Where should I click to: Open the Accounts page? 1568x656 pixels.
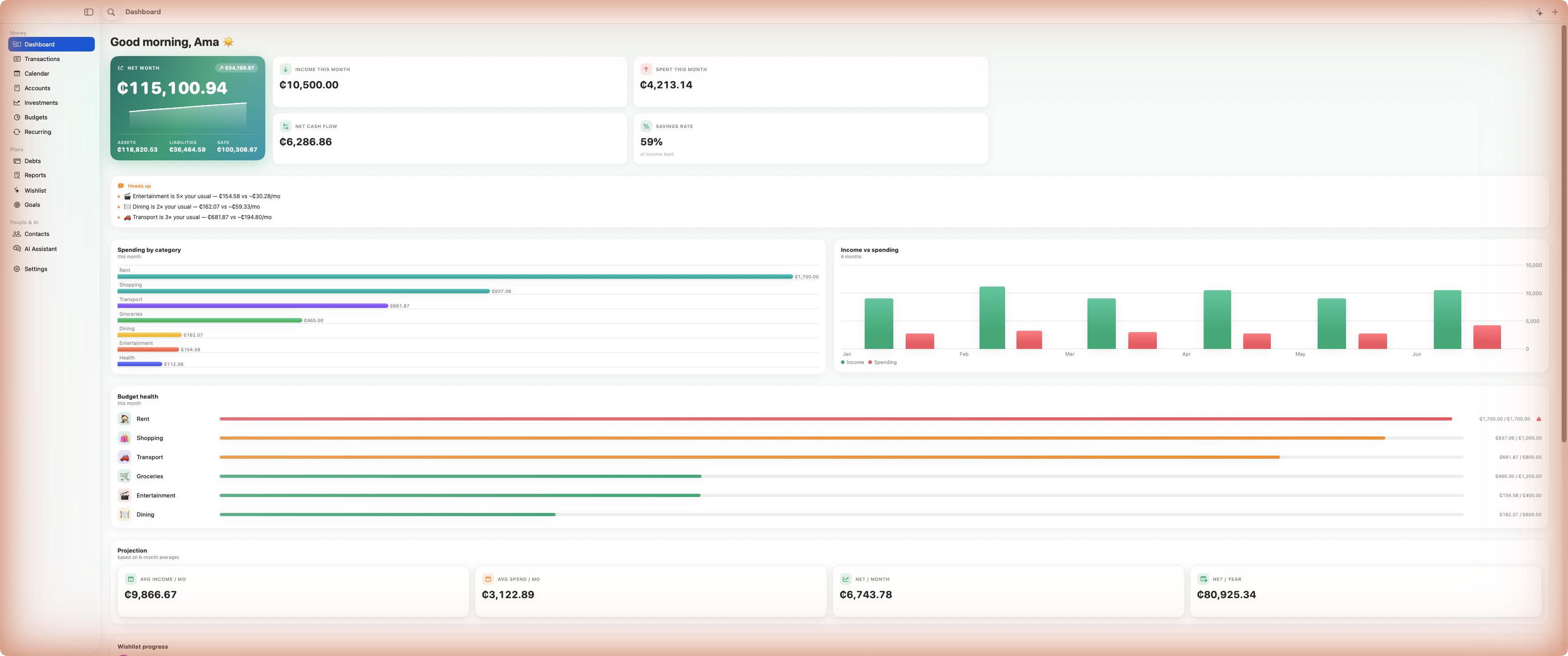coord(51,88)
